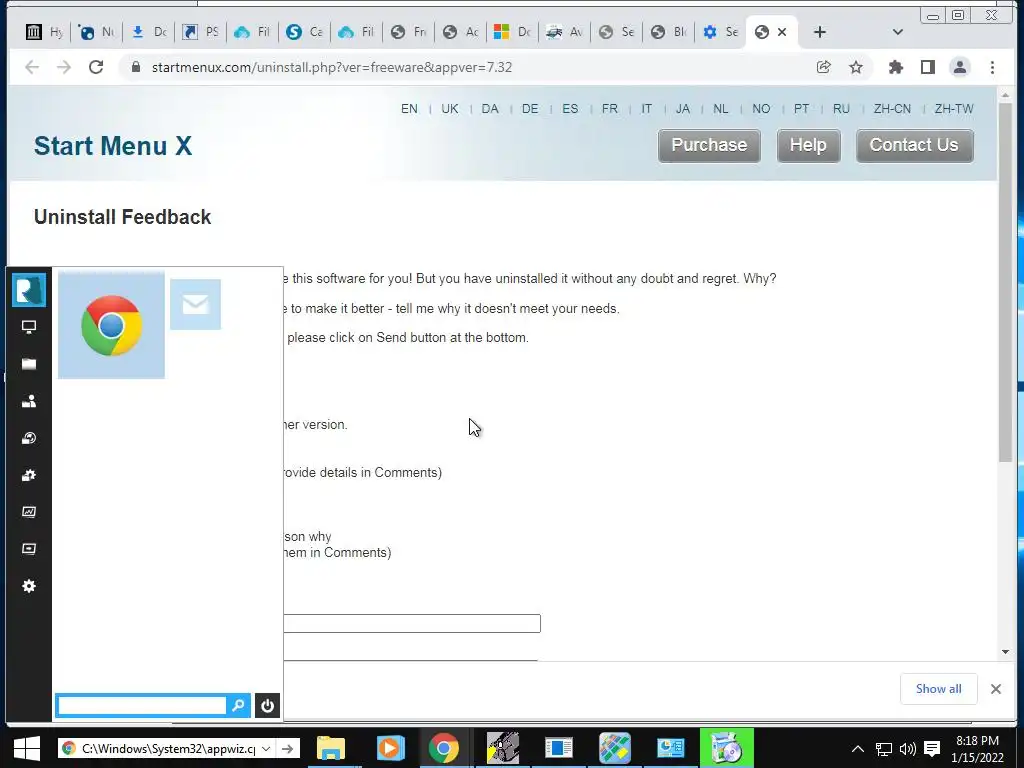Click the Purchase button

709,145
